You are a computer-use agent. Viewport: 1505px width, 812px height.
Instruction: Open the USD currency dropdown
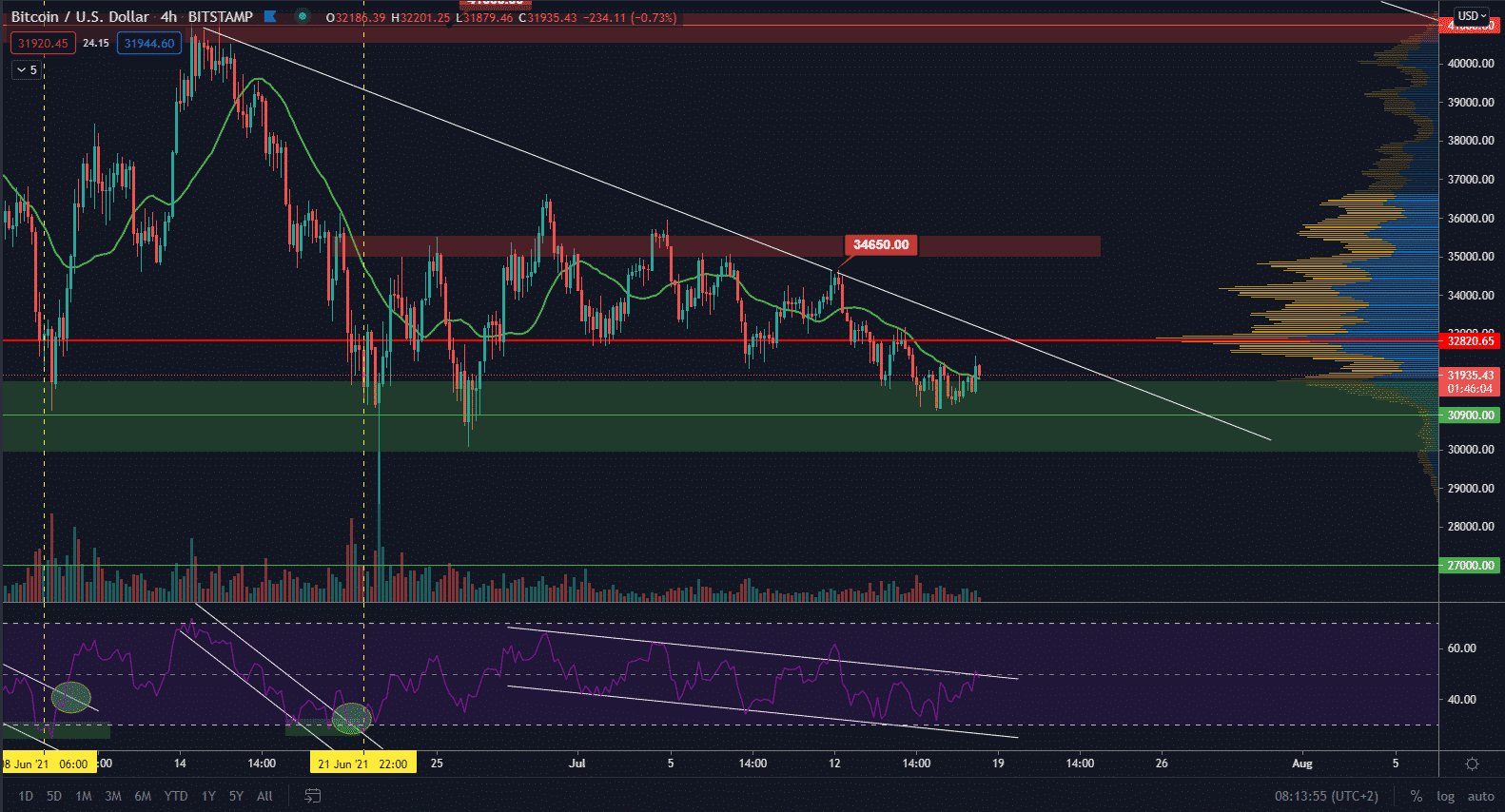click(1472, 16)
